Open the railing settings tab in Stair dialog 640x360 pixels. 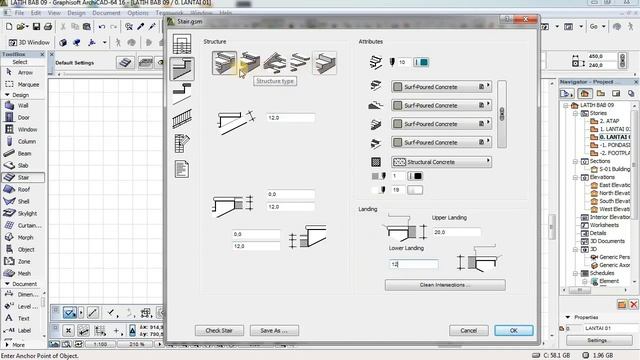pos(182,119)
